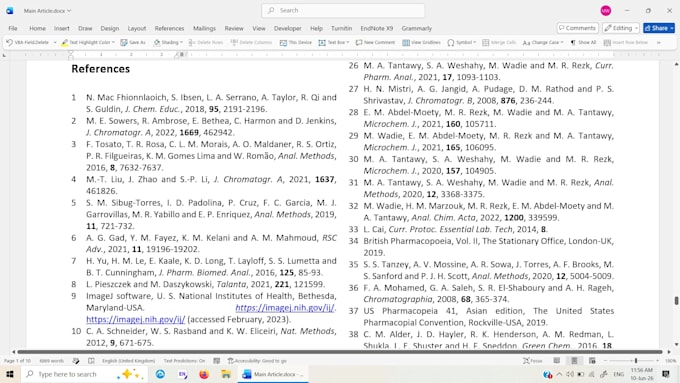
Task: Click the 100% zoom level
Action: tap(670, 361)
